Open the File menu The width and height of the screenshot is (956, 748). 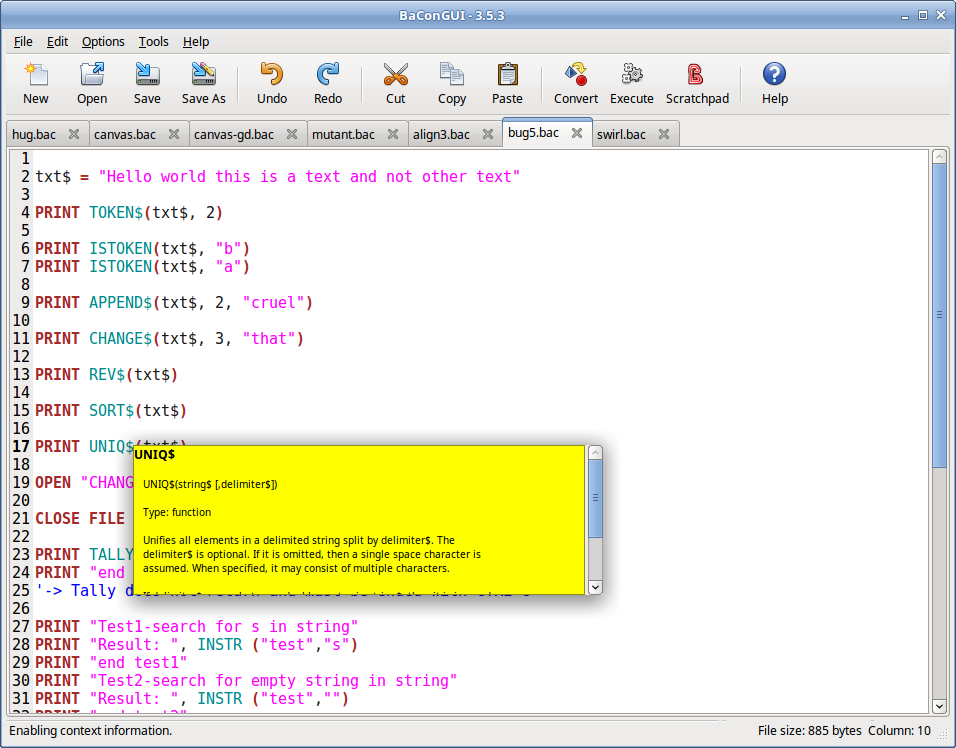(x=23, y=41)
